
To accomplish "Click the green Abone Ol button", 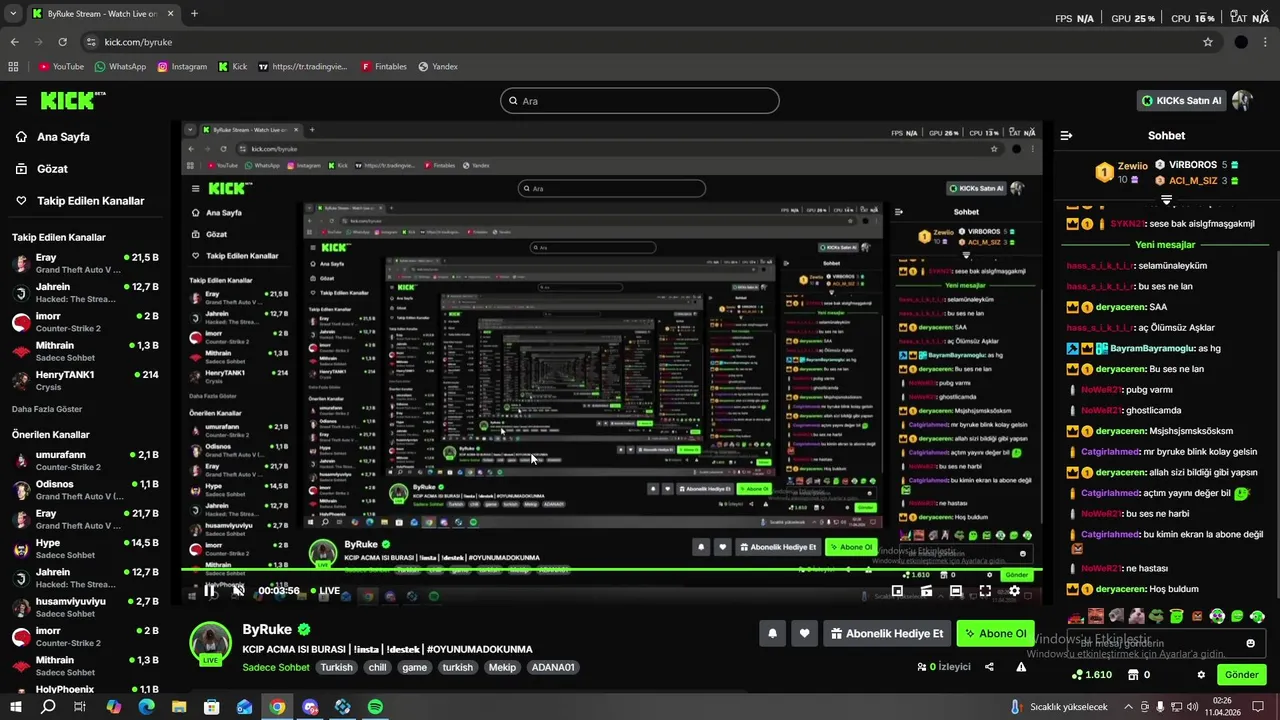I will 995,633.
